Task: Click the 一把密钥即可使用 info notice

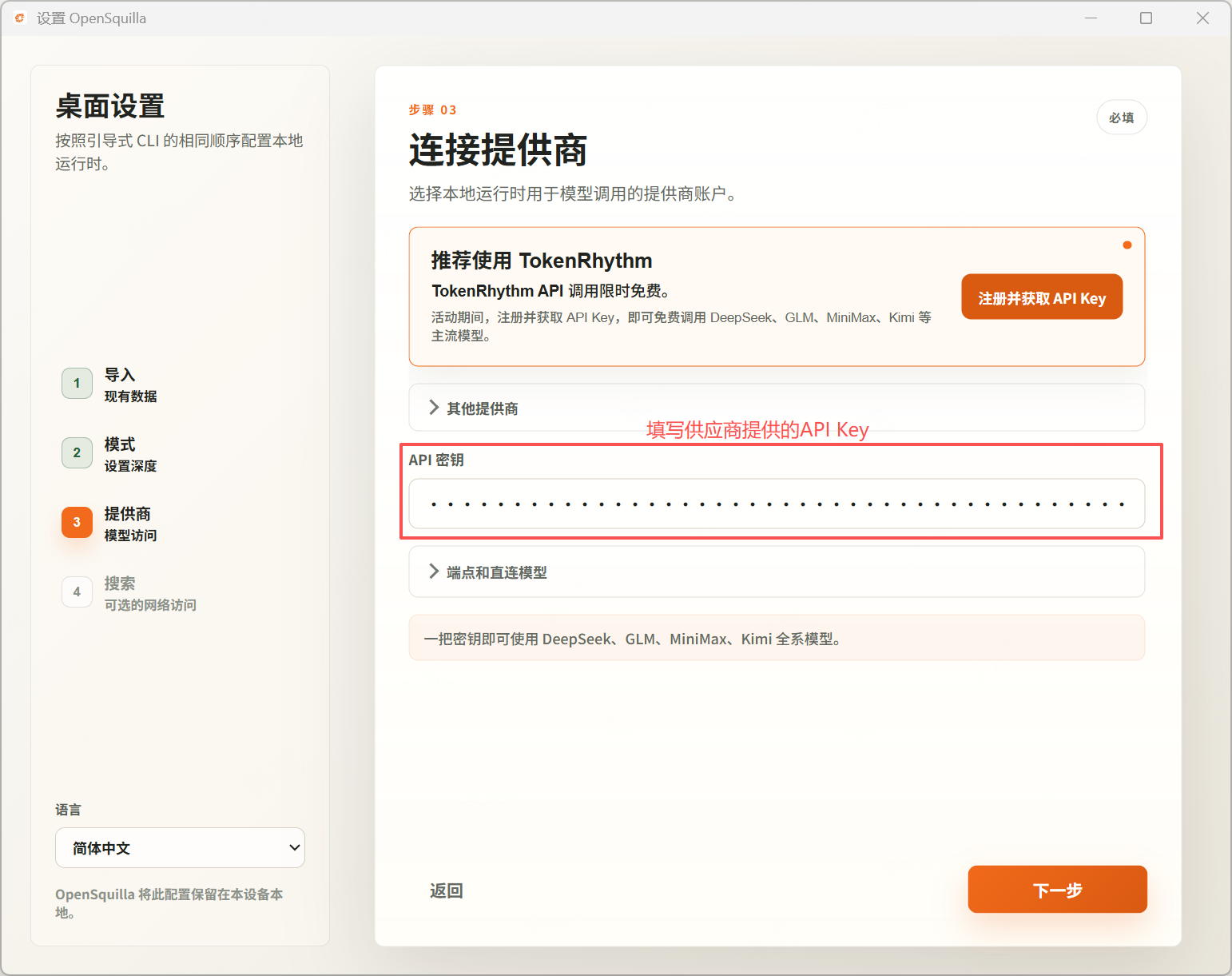Action: click(777, 638)
